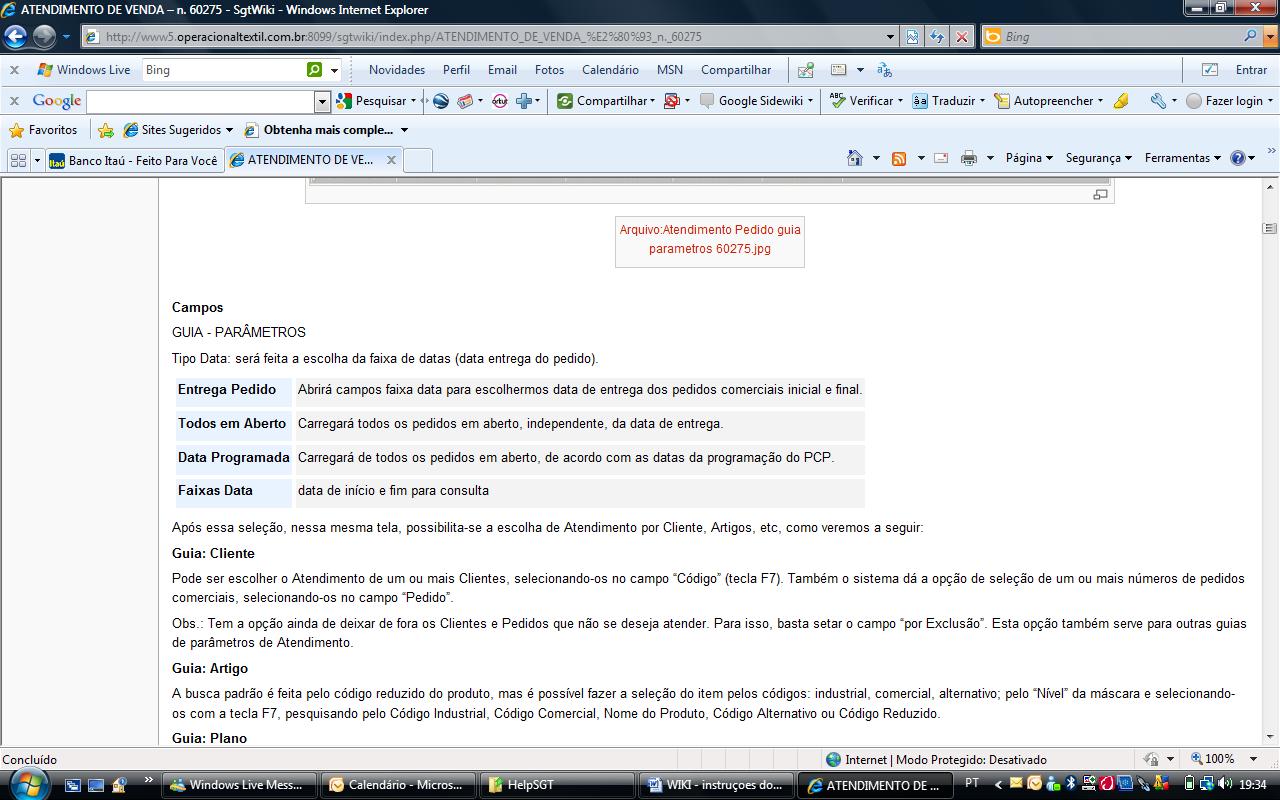Switch to the Banco Itaú tab
The width and height of the screenshot is (1280, 800).
click(133, 160)
